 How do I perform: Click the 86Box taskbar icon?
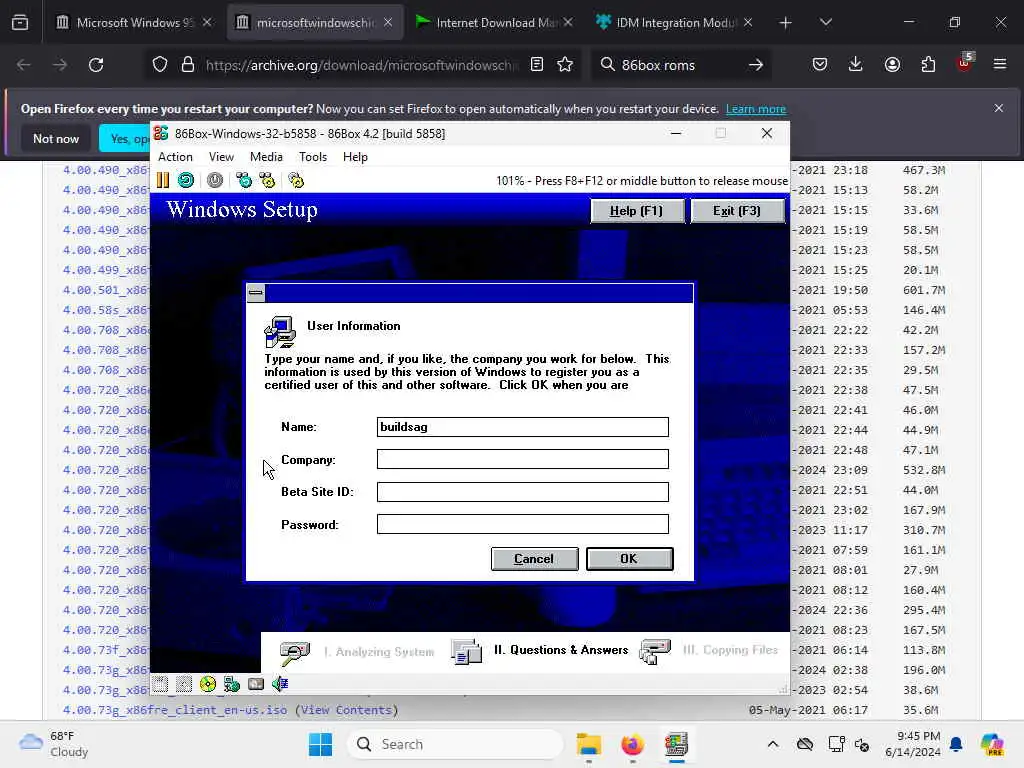676,744
